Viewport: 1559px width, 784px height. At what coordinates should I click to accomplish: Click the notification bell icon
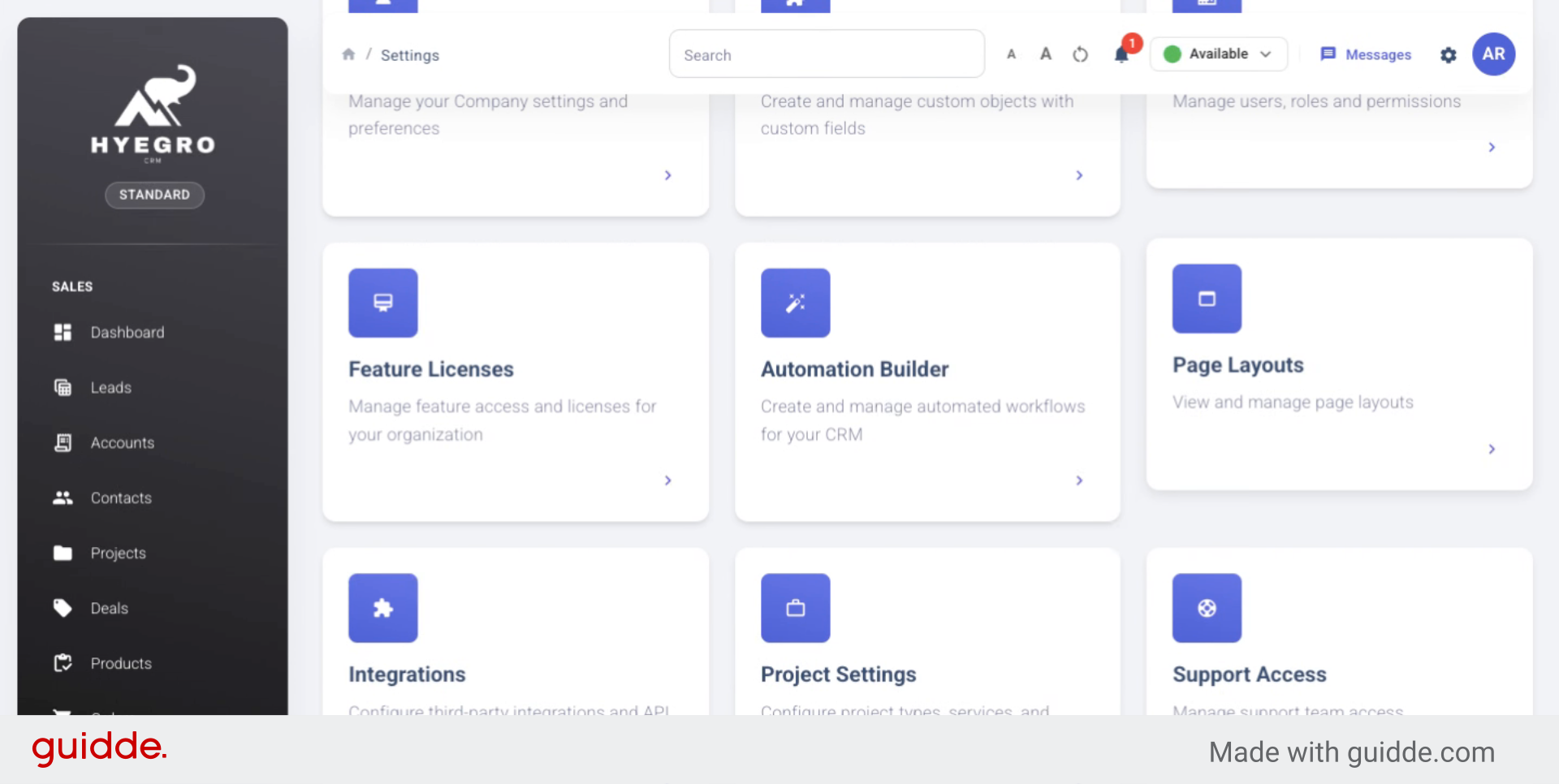pyautogui.click(x=1121, y=54)
